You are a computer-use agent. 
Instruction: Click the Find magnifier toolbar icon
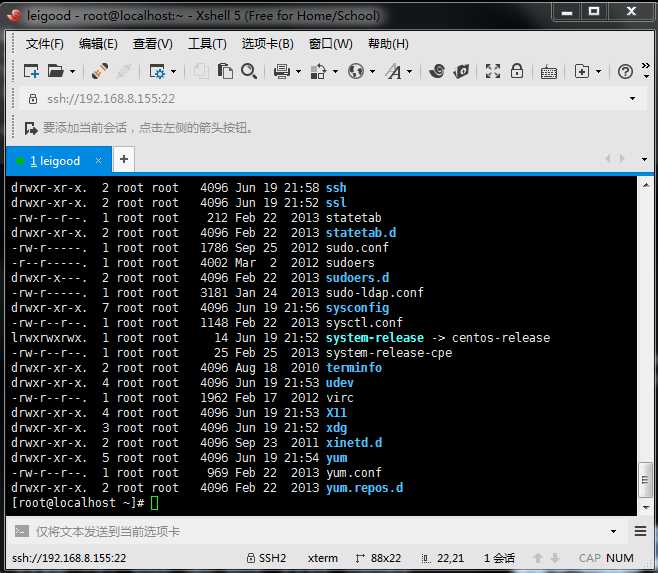249,71
